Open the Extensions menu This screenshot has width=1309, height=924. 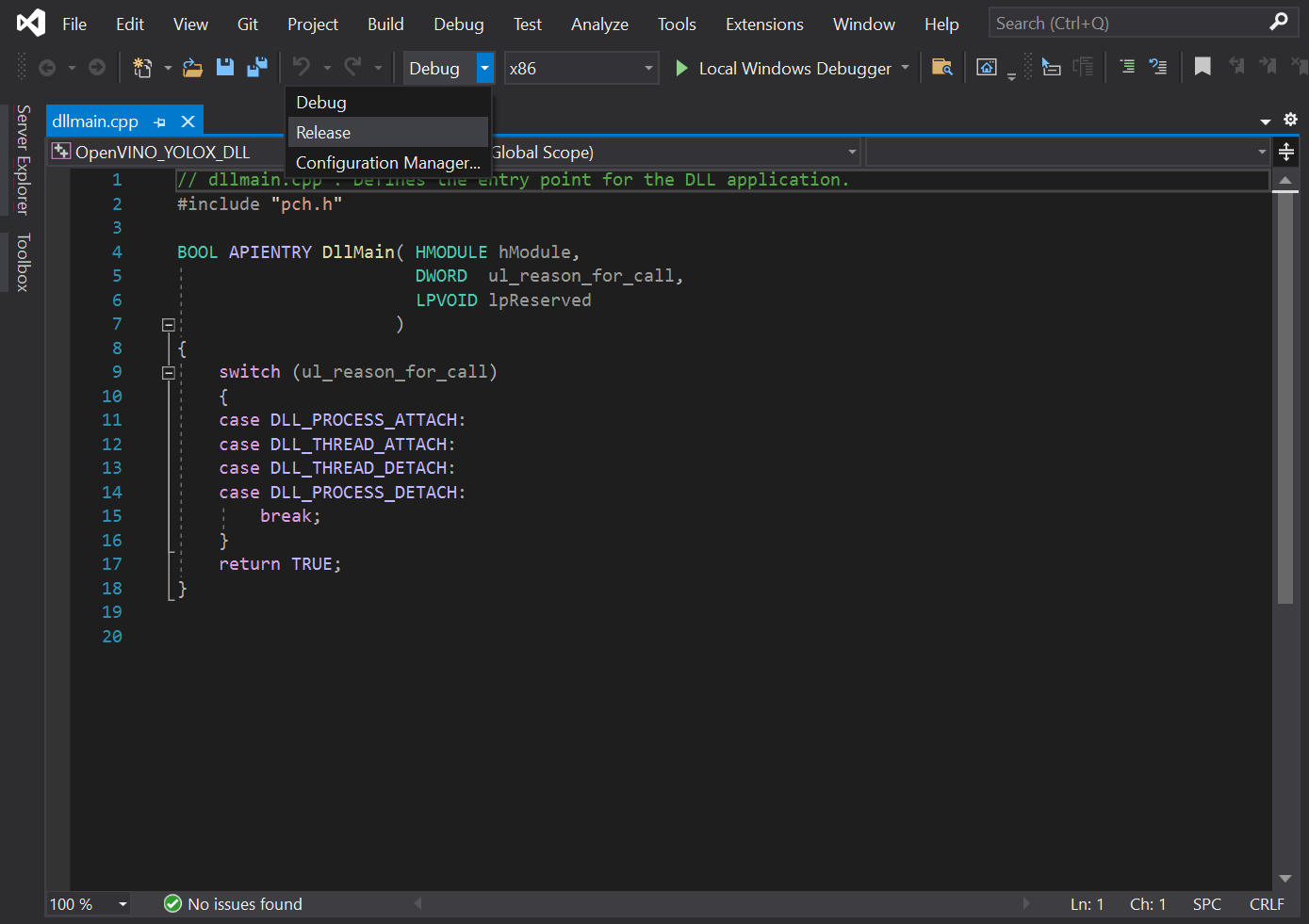pyautogui.click(x=763, y=24)
